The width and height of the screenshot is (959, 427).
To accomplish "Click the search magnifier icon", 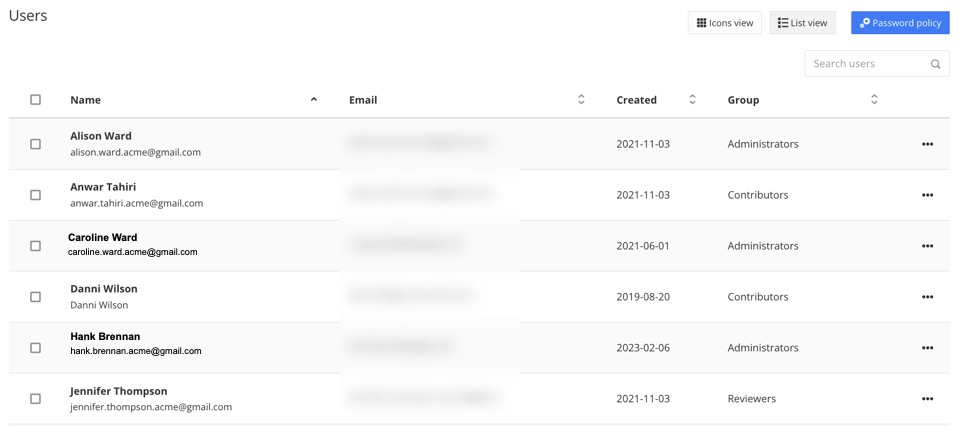I will (x=935, y=64).
